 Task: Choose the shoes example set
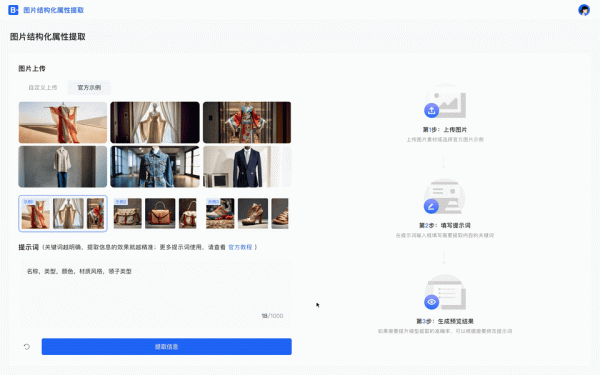pos(247,214)
